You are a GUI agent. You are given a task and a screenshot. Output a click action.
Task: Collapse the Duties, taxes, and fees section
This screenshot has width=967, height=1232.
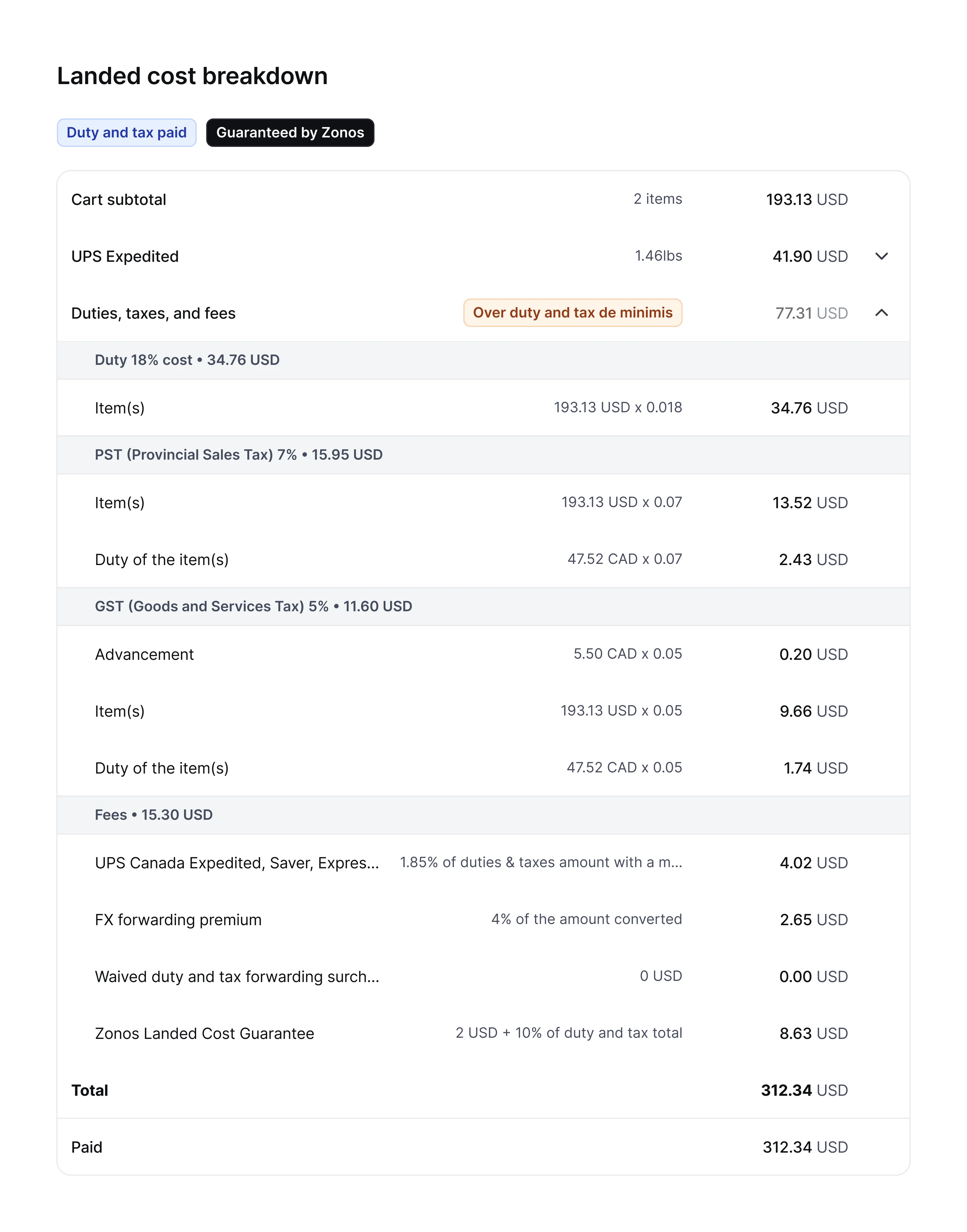(881, 313)
